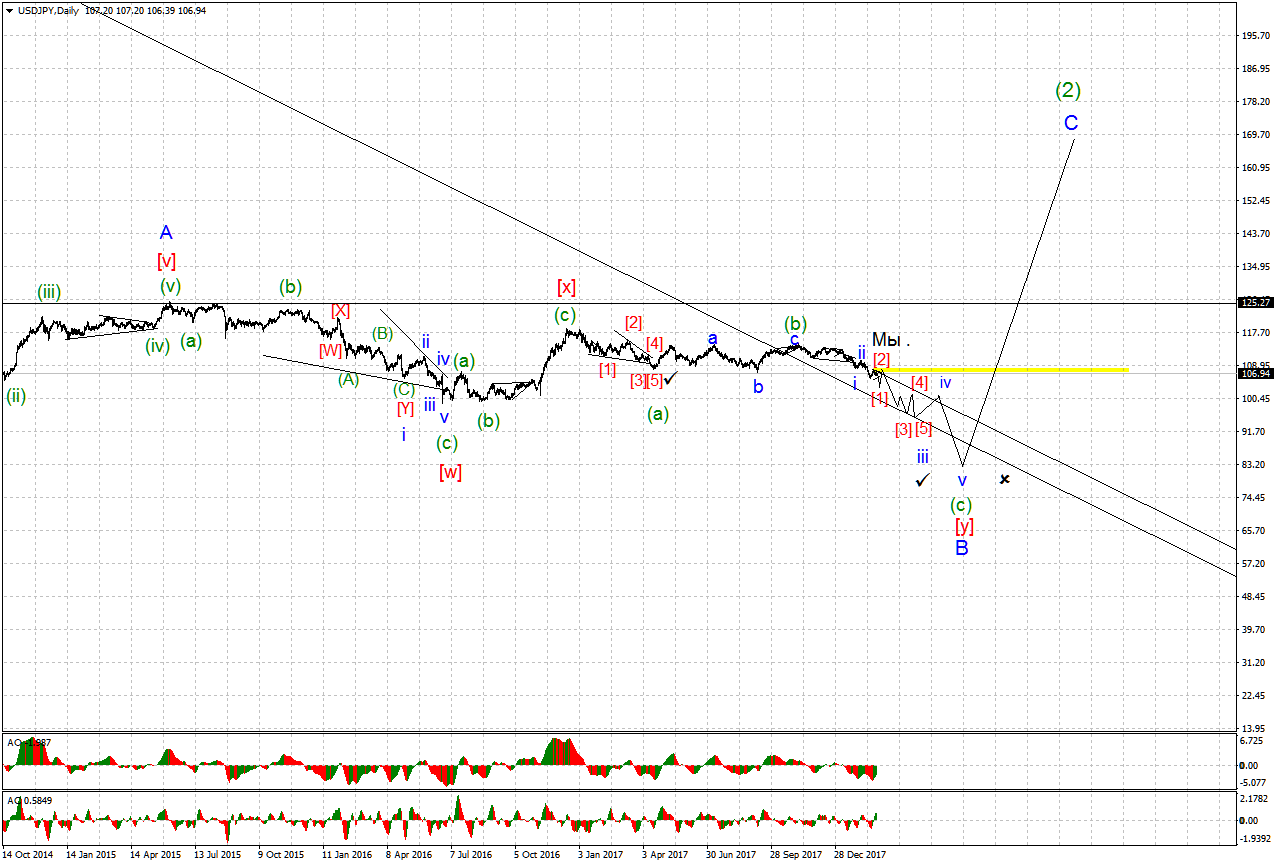Click the '125.27' horizontal line price tag
The height and width of the screenshot is (866, 1276).
1254,302
